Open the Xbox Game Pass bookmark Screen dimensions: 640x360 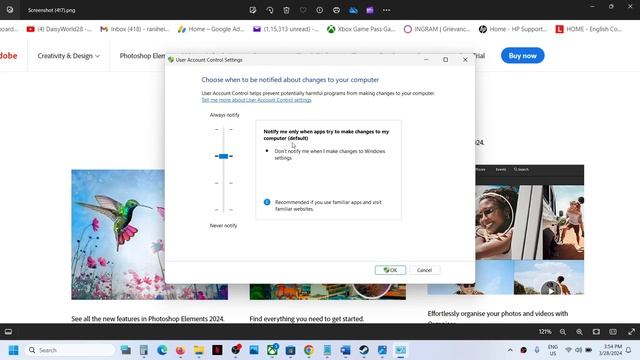tap(361, 29)
